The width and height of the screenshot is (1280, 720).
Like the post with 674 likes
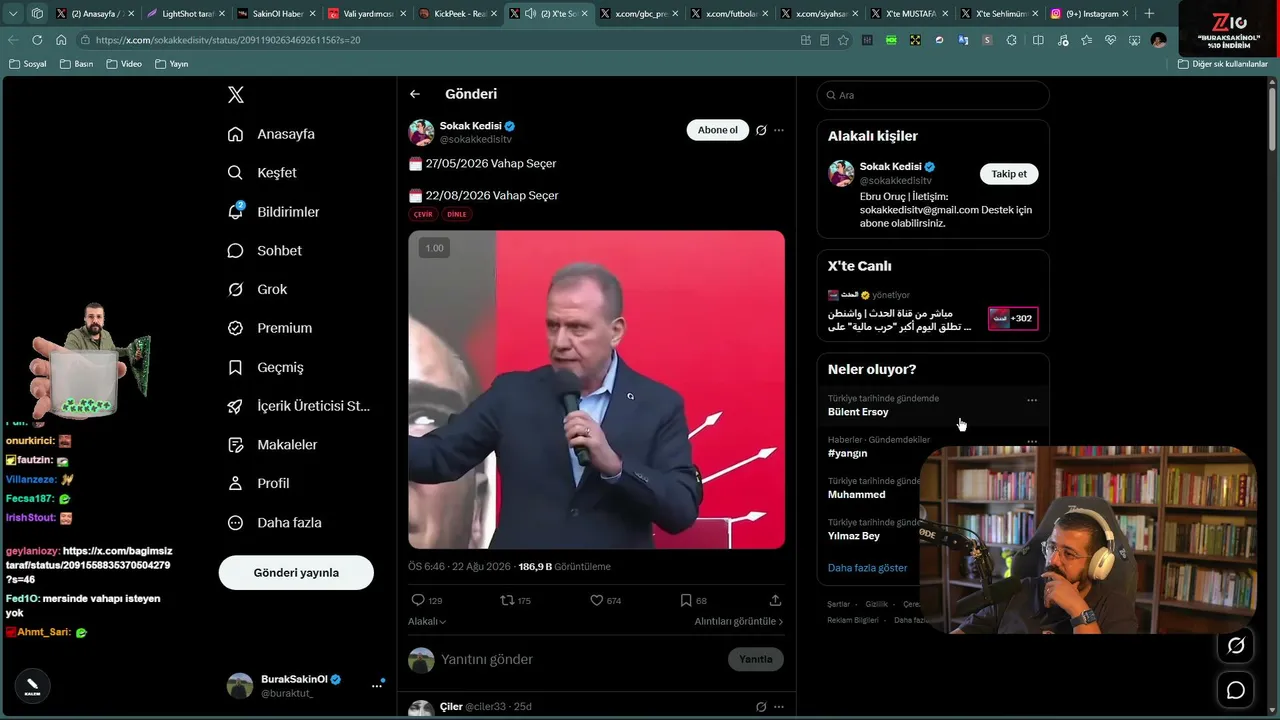click(x=597, y=600)
